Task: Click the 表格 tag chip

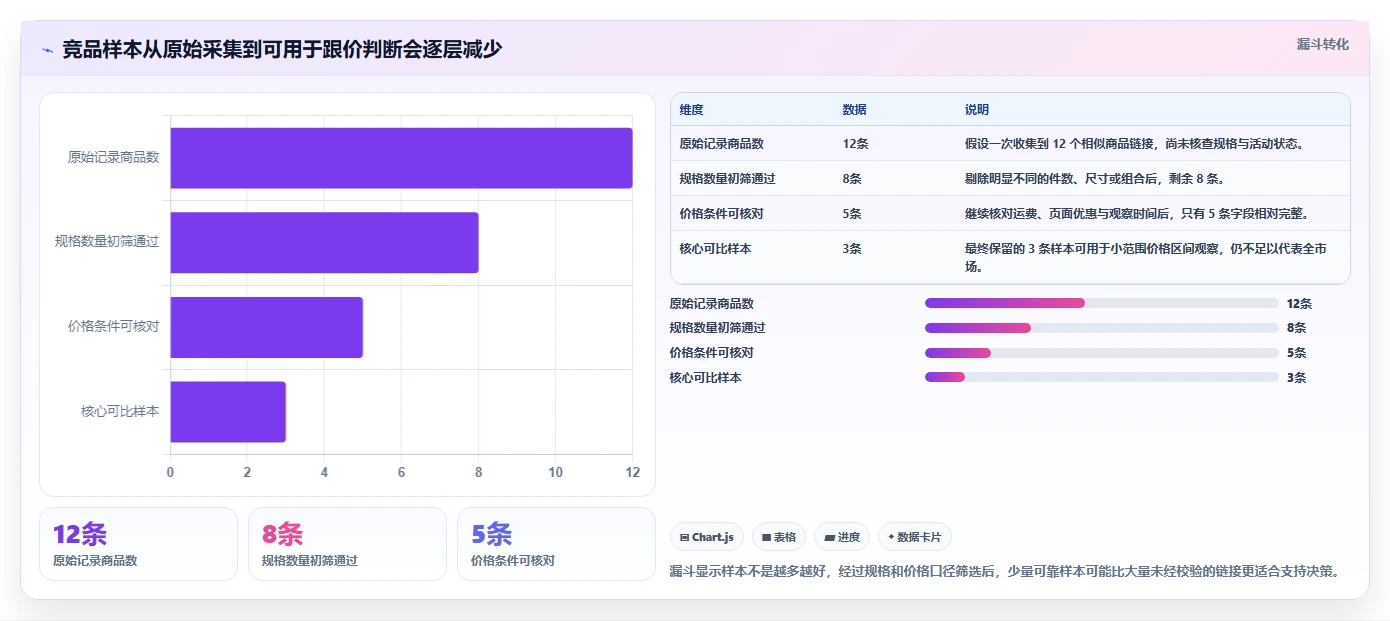Action: [779, 537]
